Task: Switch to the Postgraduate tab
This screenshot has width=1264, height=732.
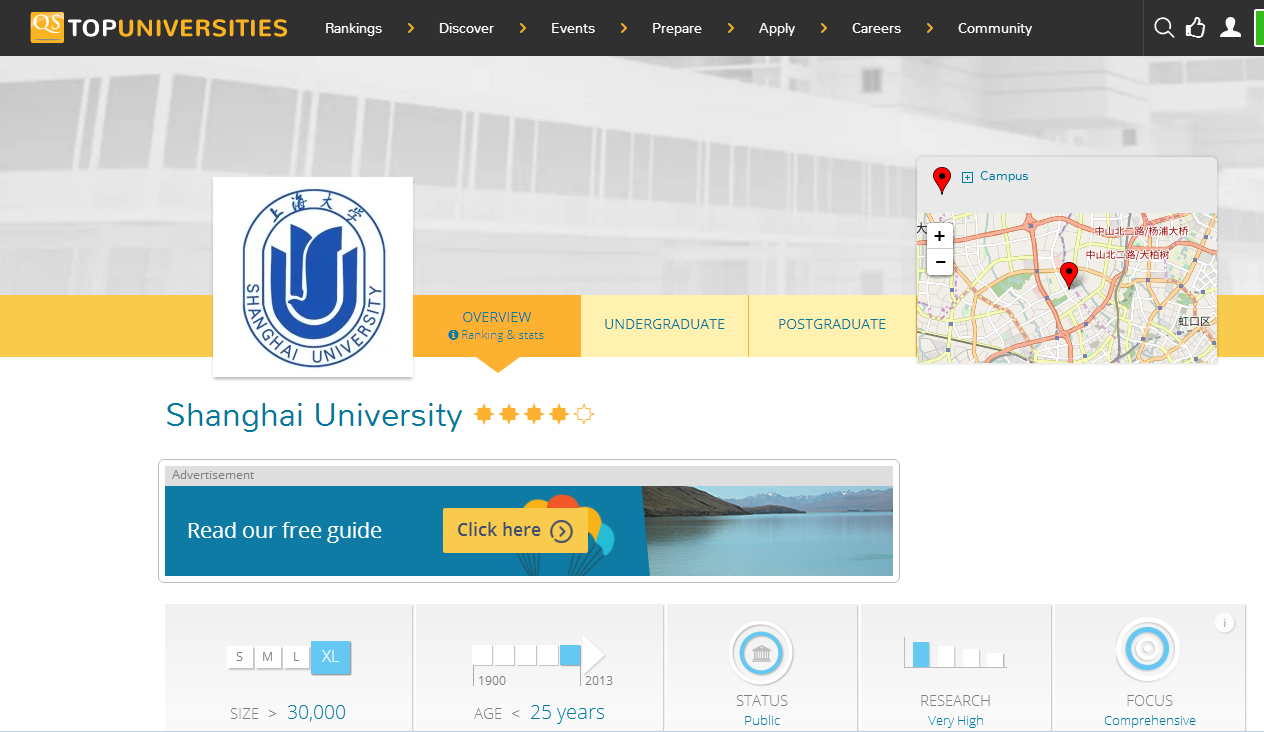Action: pyautogui.click(x=832, y=325)
